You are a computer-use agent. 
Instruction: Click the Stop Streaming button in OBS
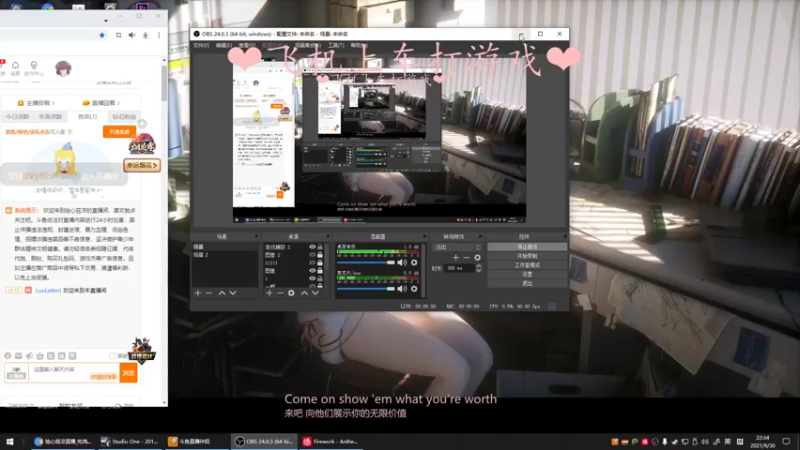(527, 247)
